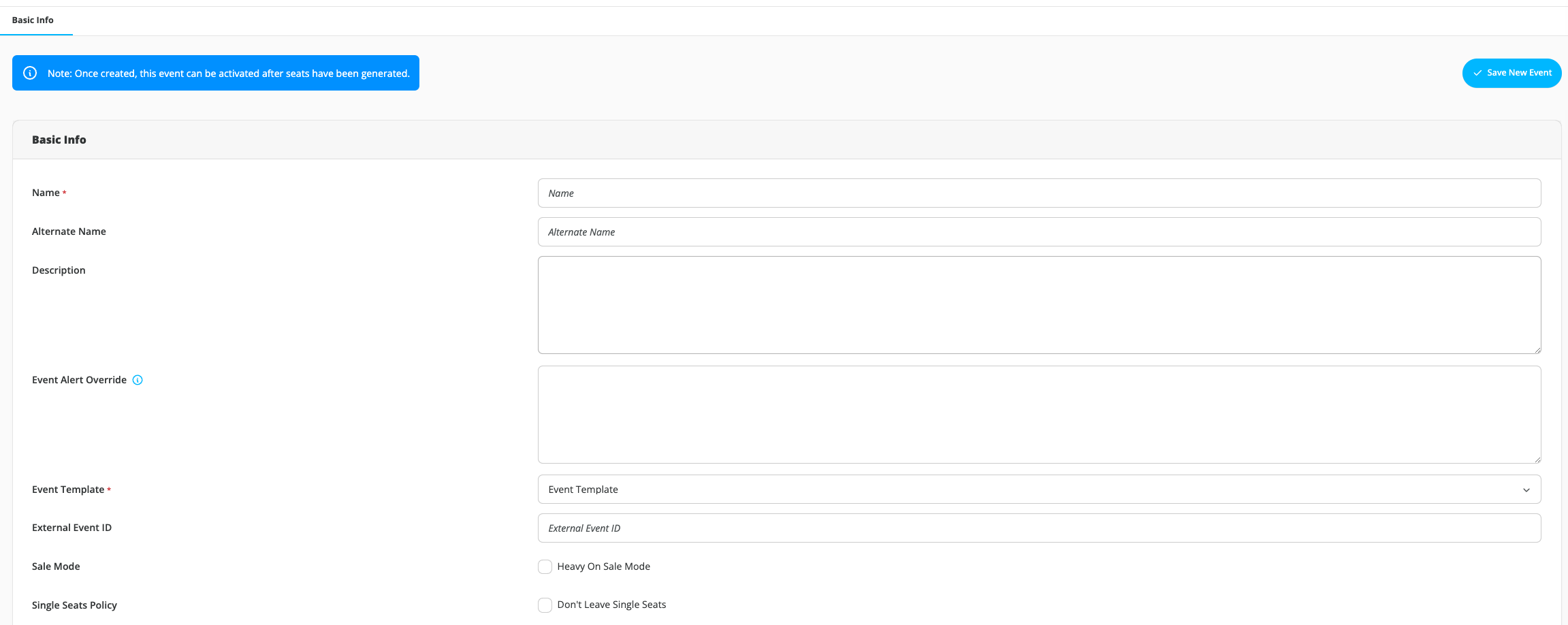Click inside the Event Alert Override text area

(1039, 415)
